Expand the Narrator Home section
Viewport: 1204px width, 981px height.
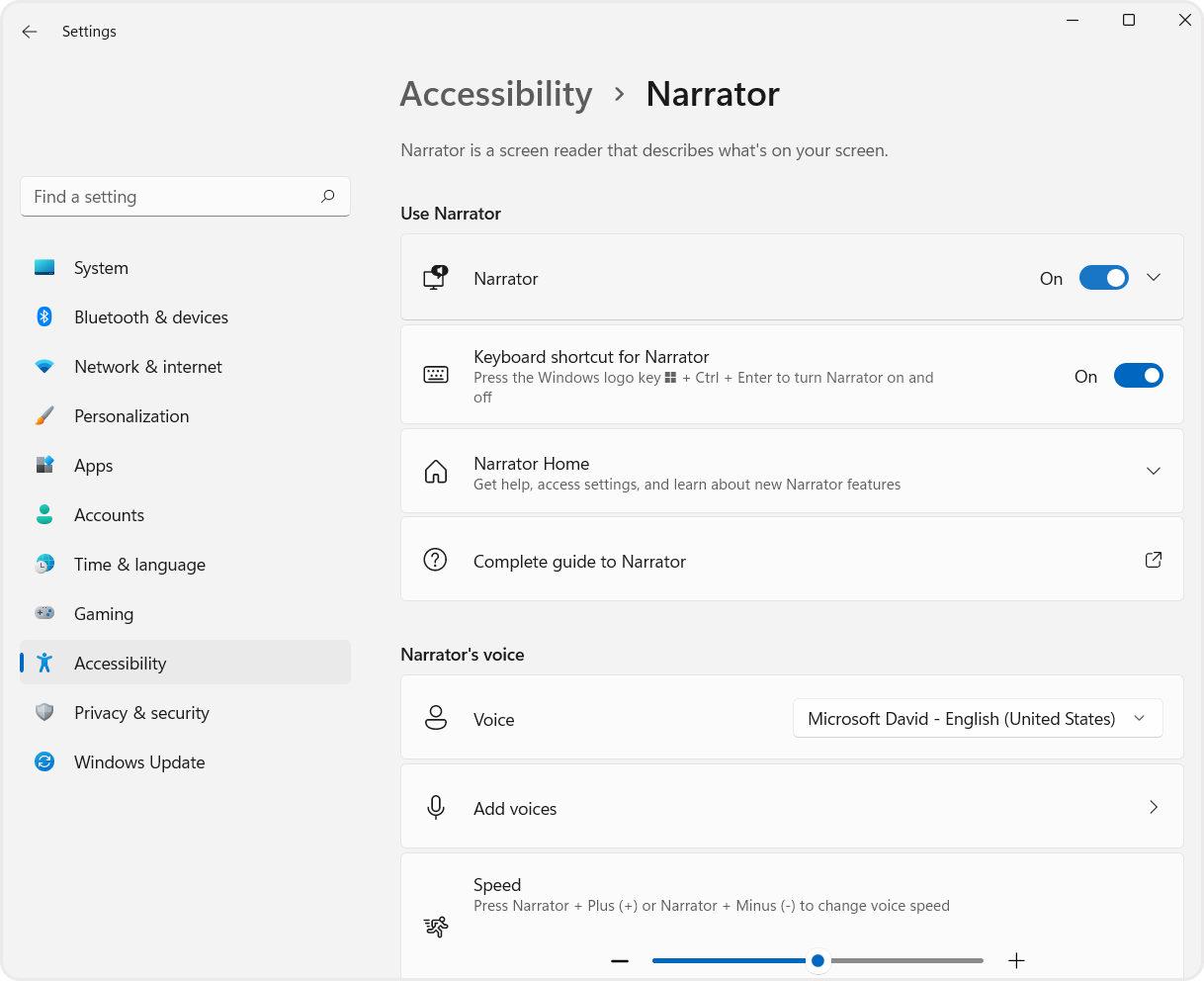click(1154, 471)
